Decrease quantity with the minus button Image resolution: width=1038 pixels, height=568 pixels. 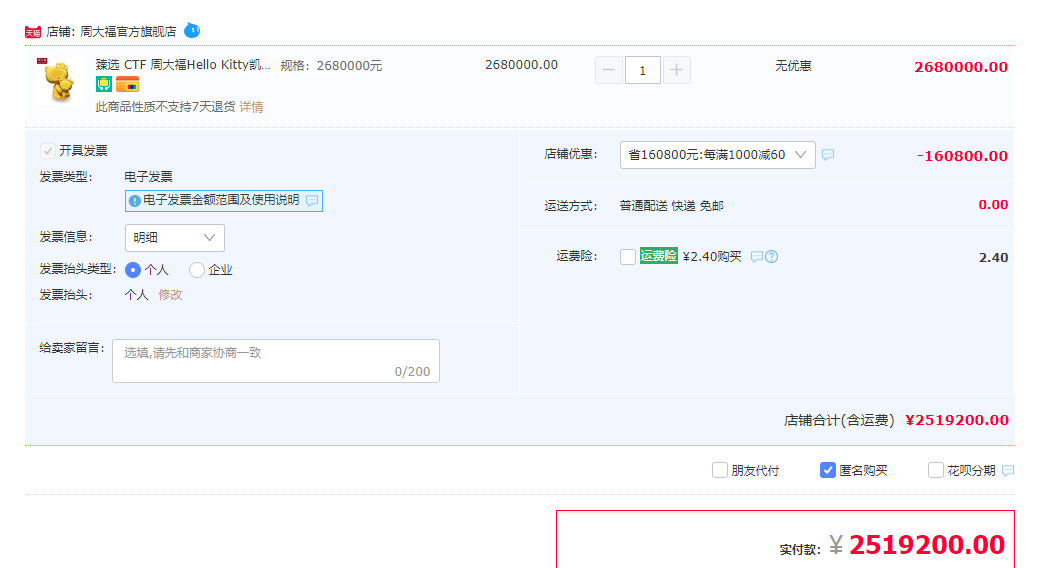(609, 70)
